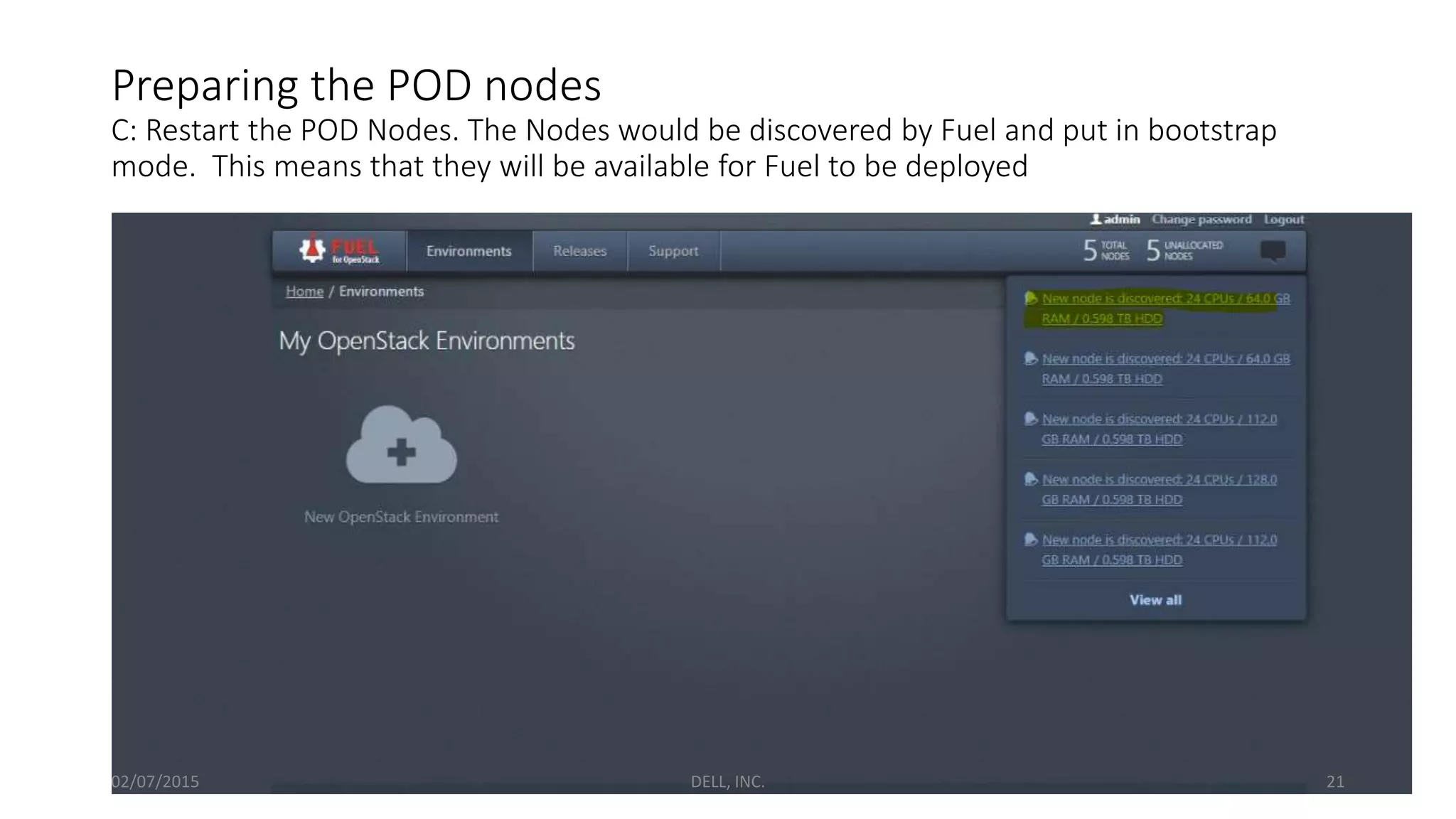Click the Logout link
This screenshot has height=819, width=1456.
[1283, 219]
